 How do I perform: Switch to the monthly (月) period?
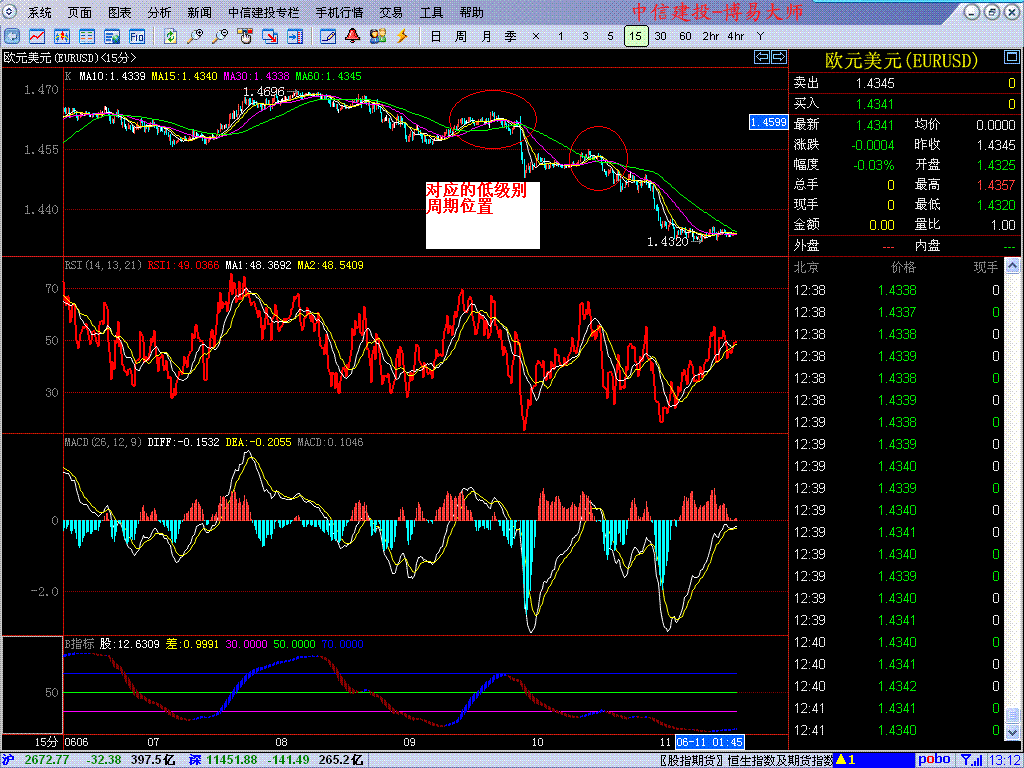point(486,36)
